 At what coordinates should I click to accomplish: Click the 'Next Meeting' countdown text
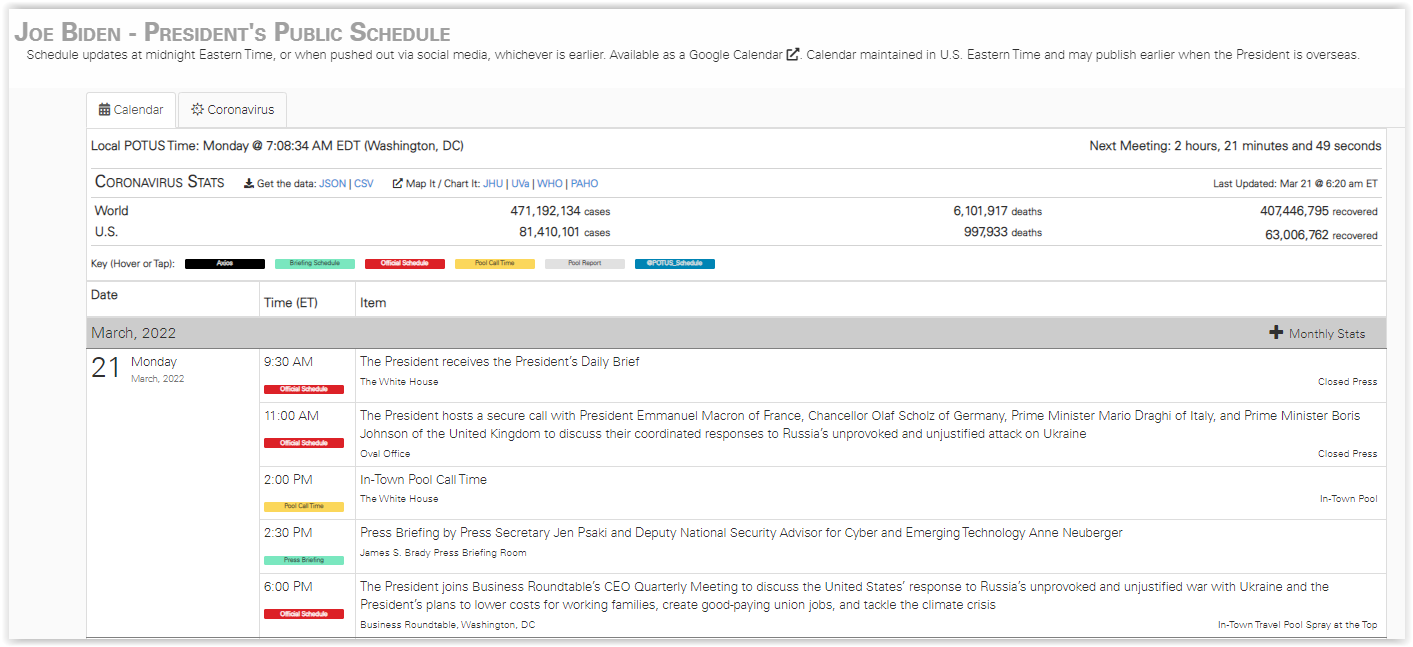[x=1235, y=146]
